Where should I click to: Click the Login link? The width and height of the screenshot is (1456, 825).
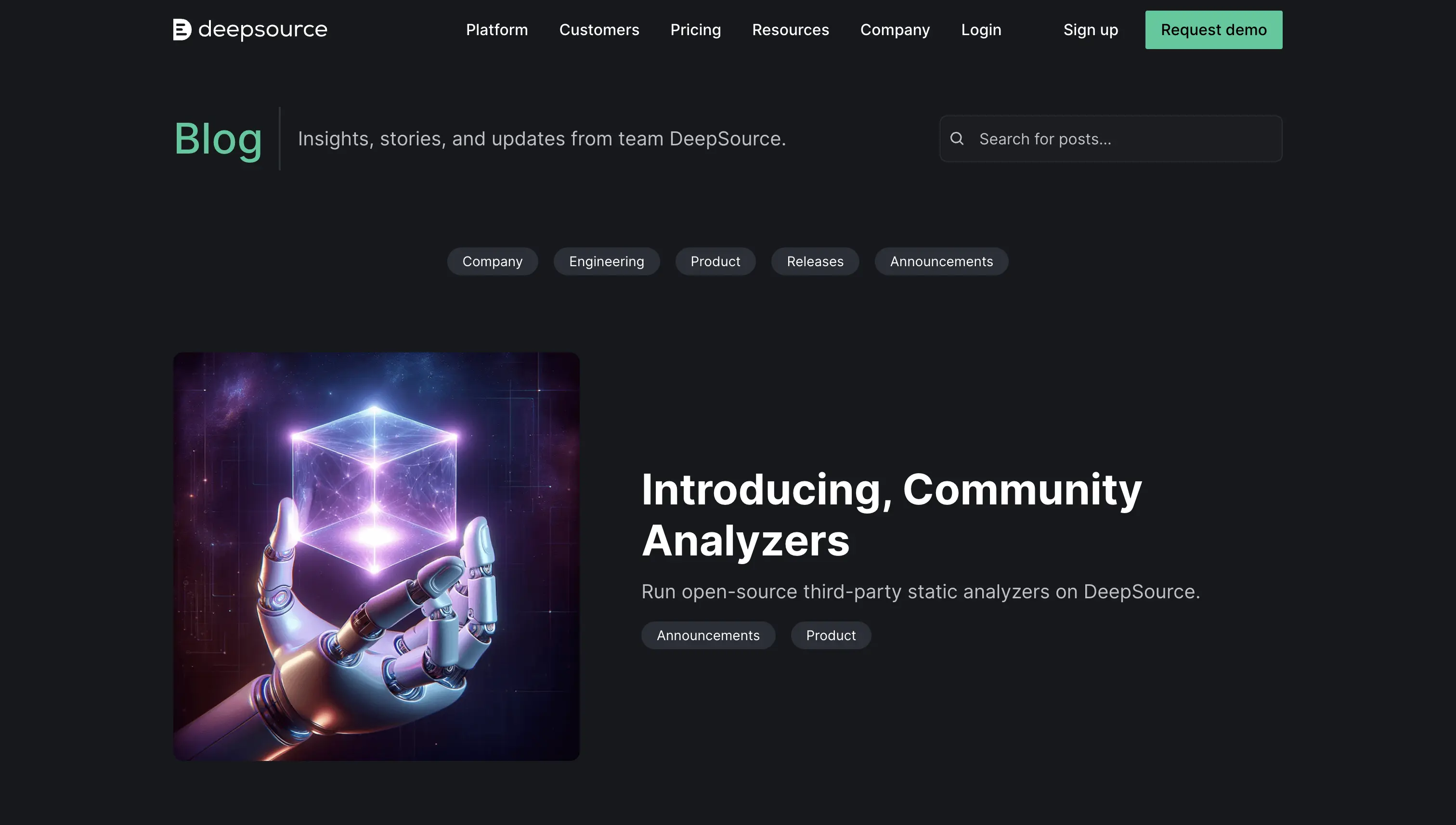pos(981,29)
